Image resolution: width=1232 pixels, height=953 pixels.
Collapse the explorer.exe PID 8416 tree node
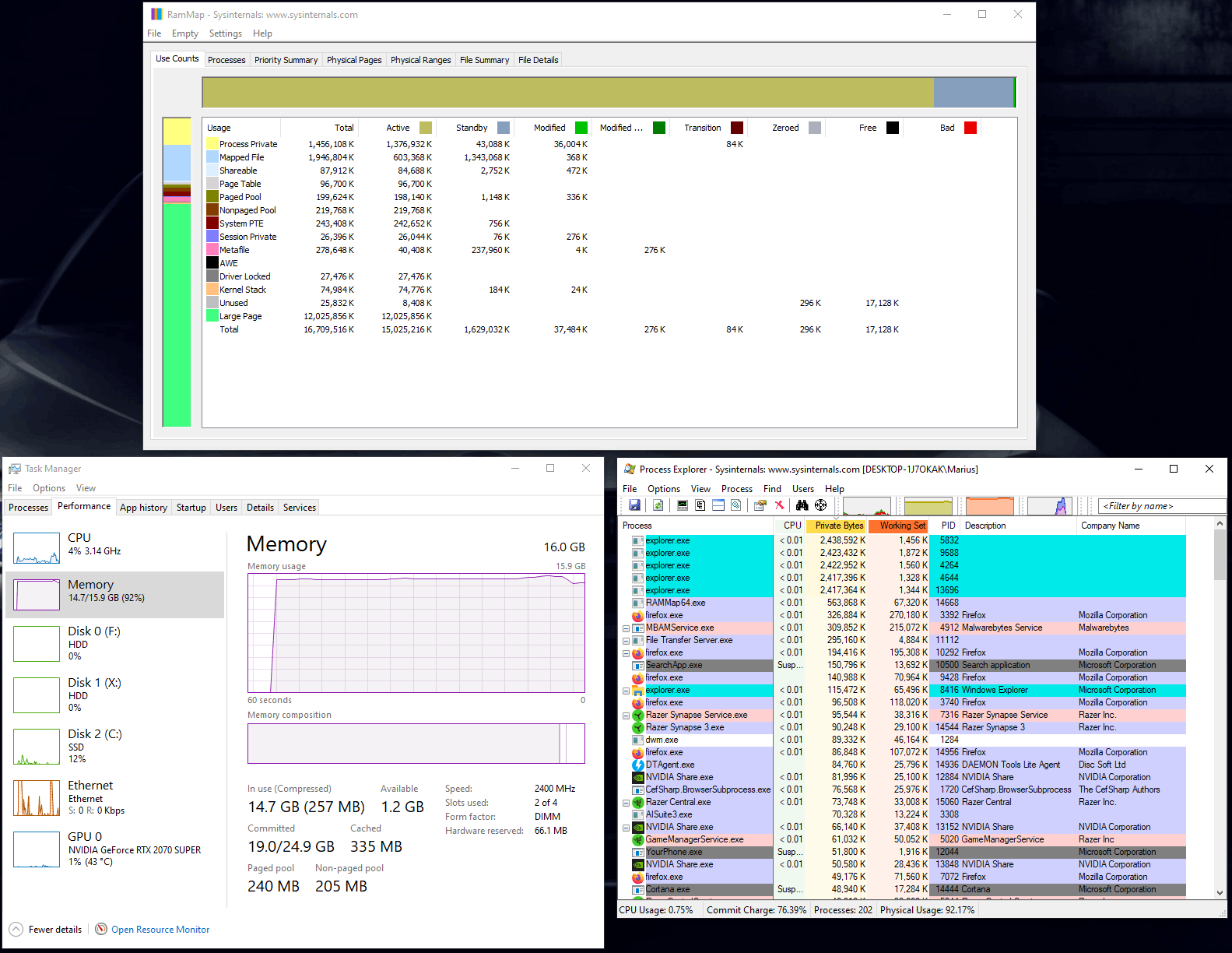626,690
